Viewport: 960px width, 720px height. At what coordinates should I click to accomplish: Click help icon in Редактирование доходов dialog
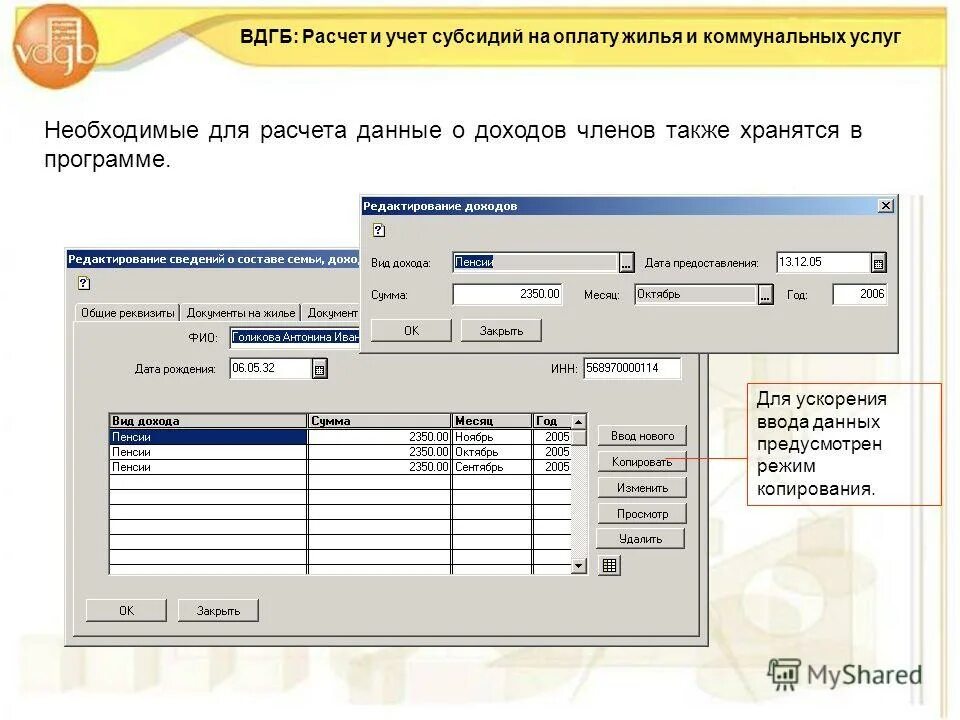tap(379, 230)
